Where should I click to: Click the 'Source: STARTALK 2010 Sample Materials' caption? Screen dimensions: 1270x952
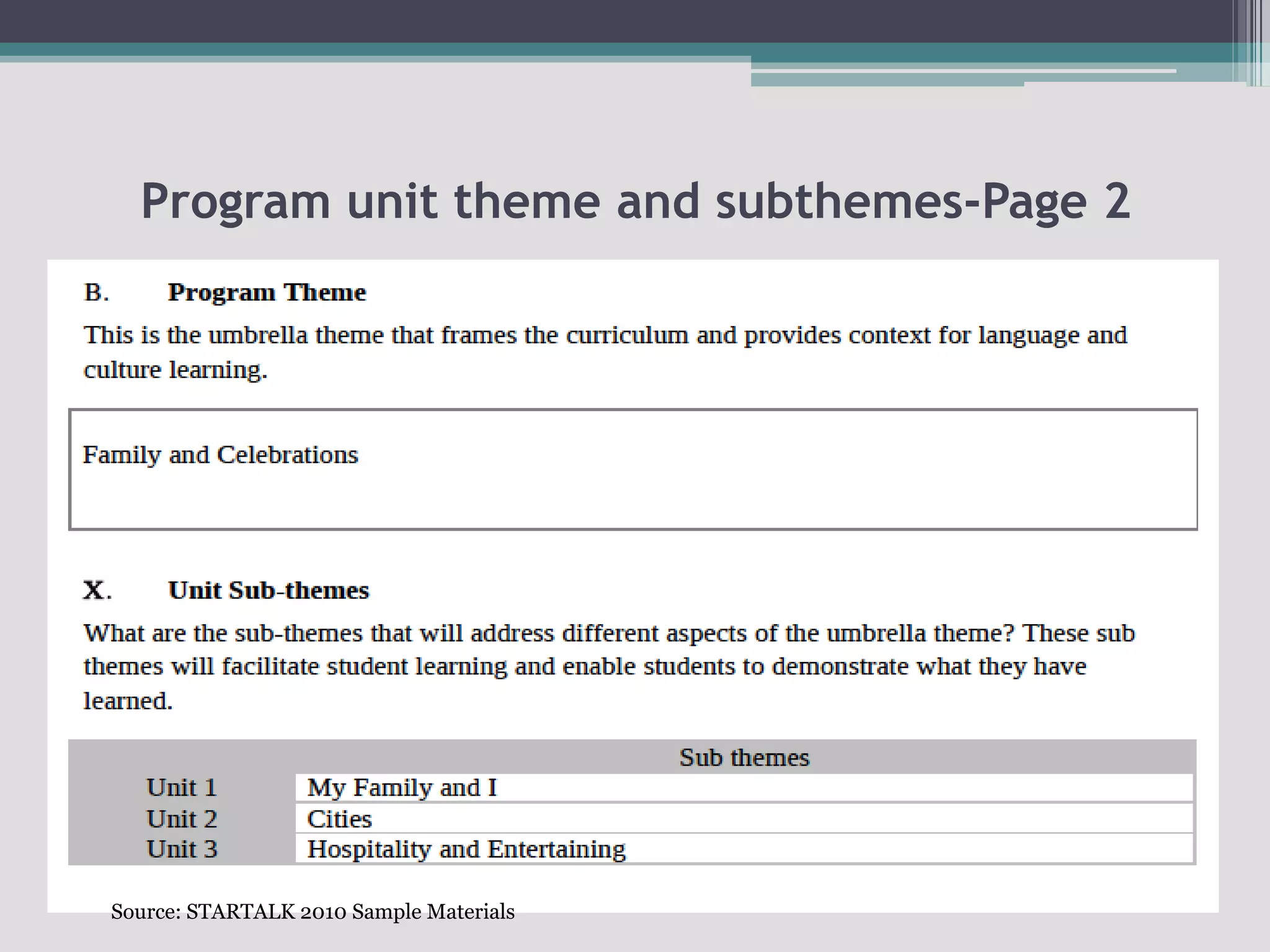pos(313,912)
